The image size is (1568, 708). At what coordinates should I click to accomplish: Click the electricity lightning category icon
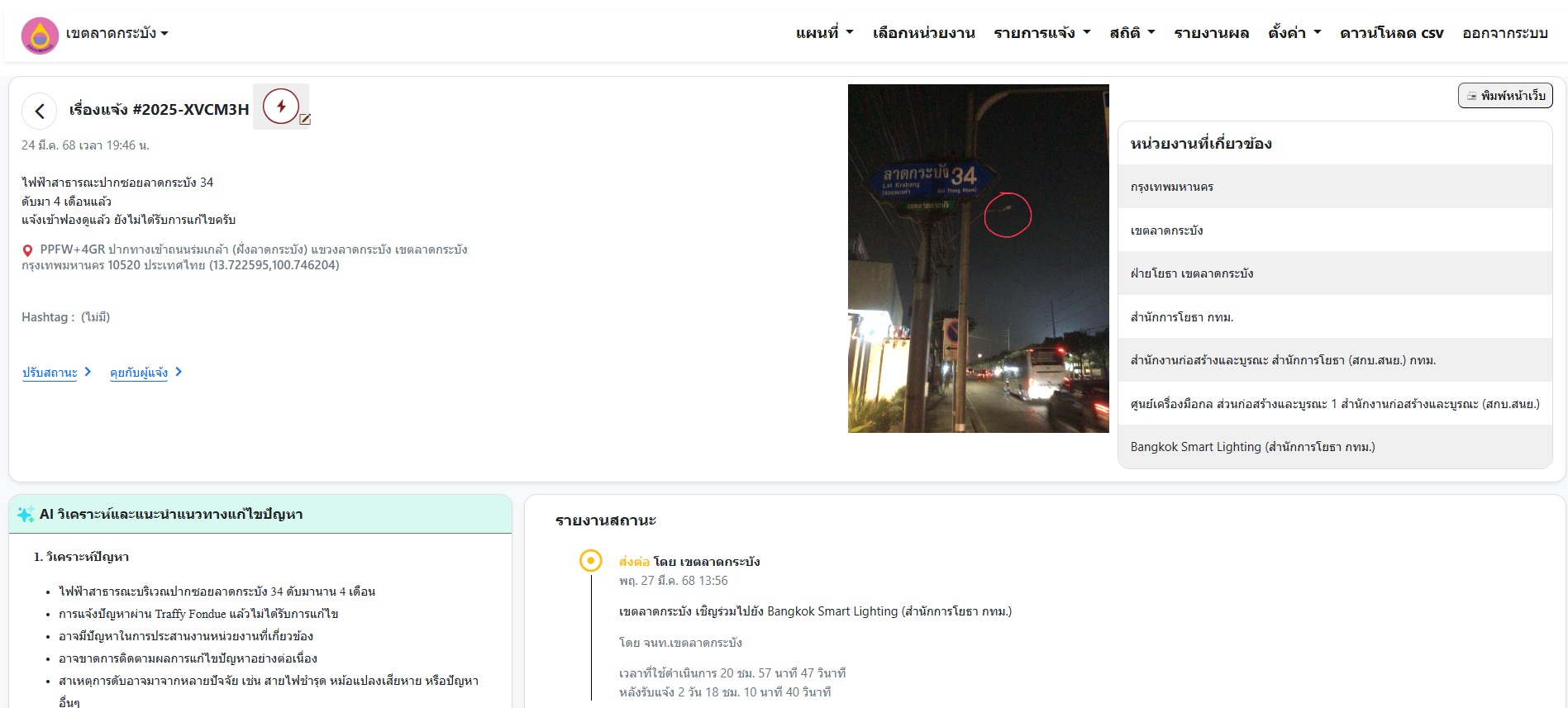280,106
